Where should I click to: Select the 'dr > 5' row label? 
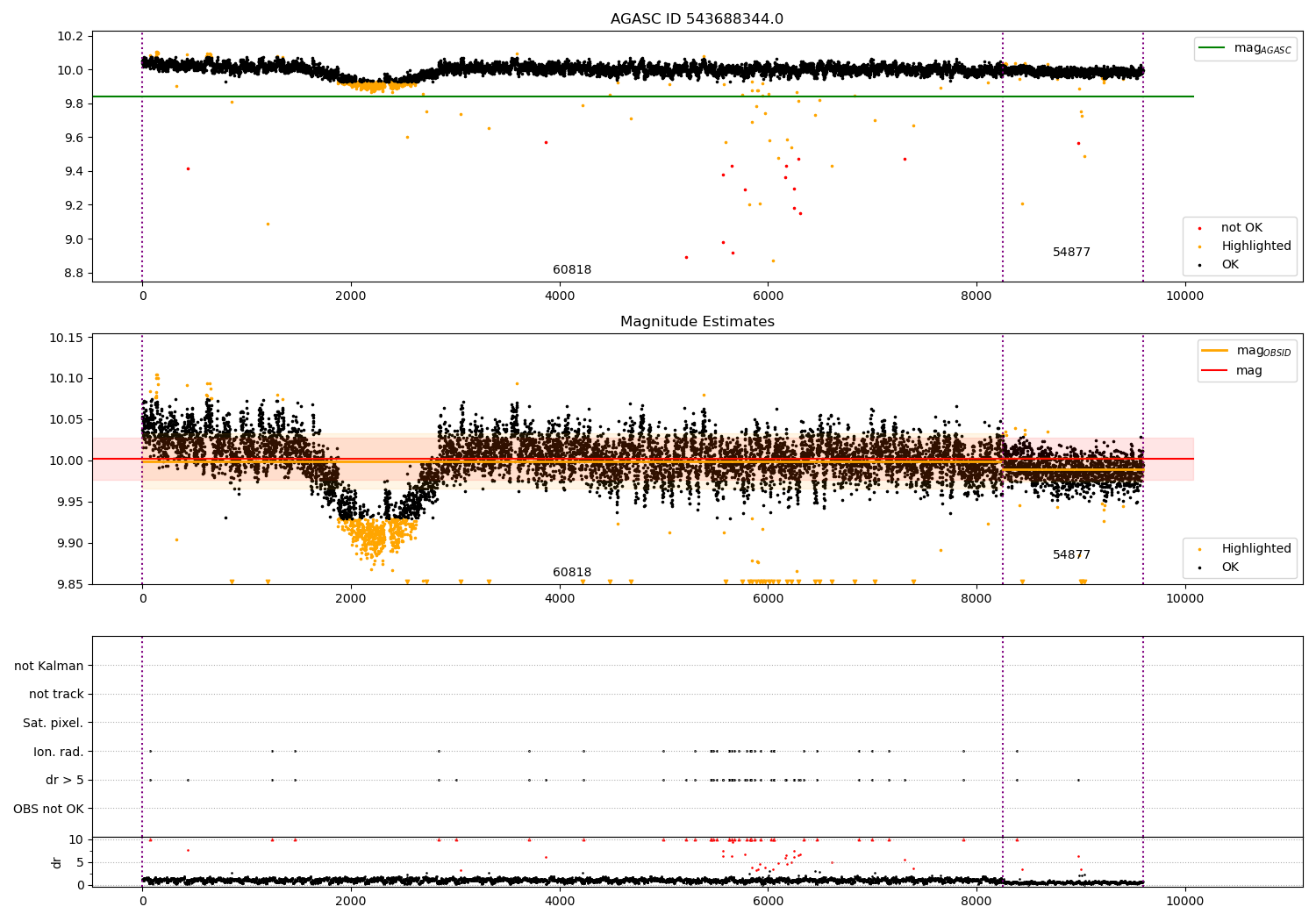[65, 780]
